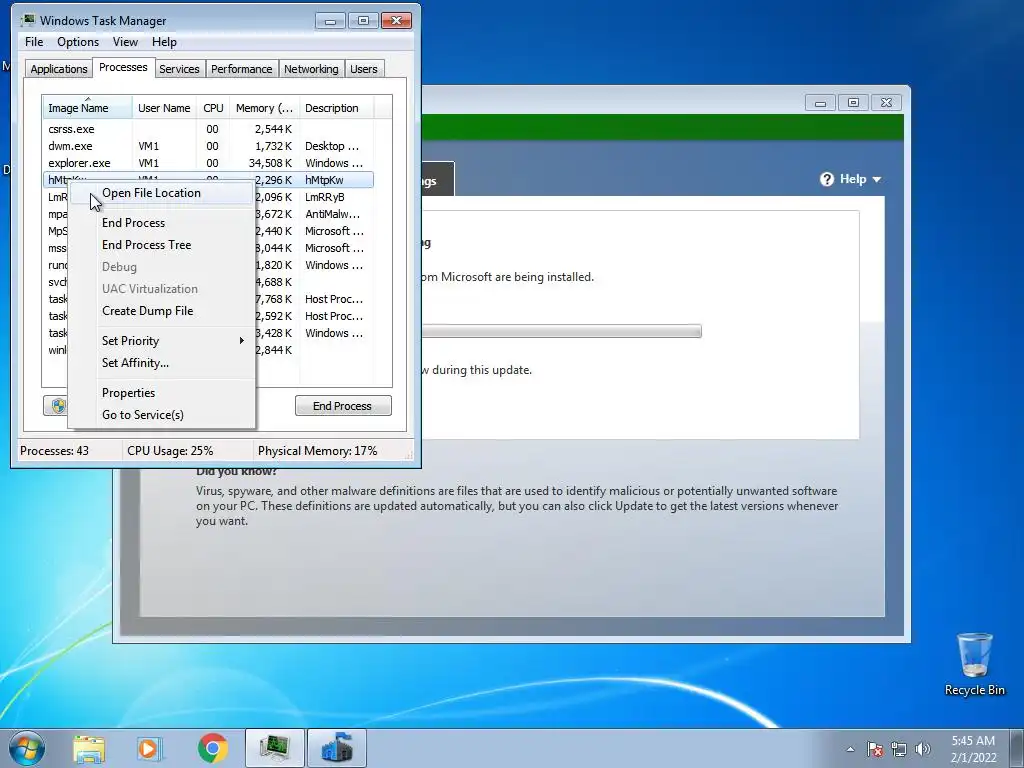Click the Action Center flag tray icon

pyautogui.click(x=875, y=749)
